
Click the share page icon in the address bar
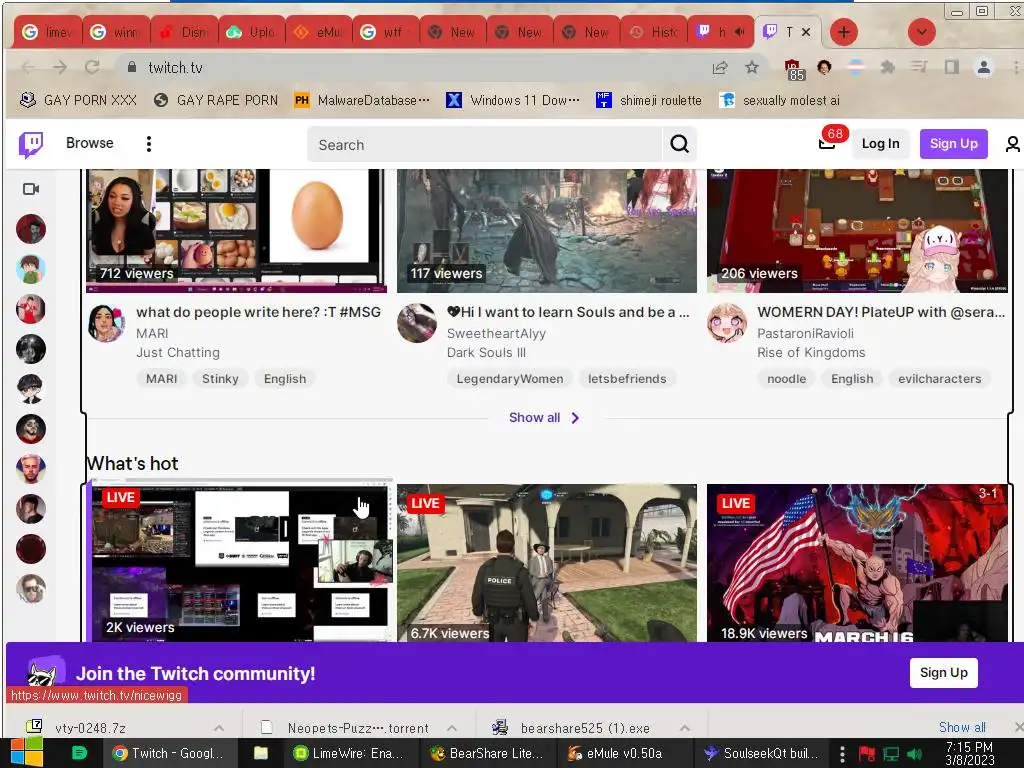[x=720, y=67]
